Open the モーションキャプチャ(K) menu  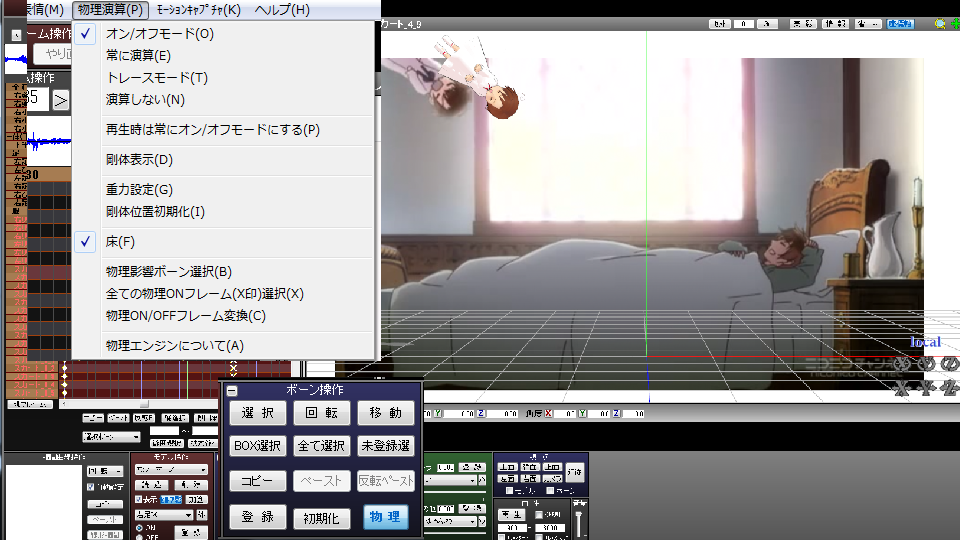198,10
